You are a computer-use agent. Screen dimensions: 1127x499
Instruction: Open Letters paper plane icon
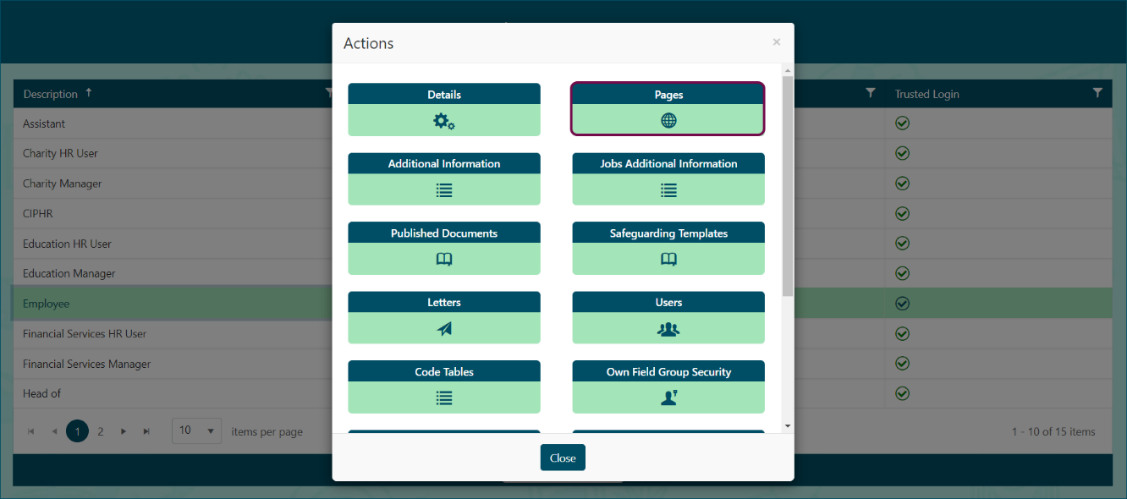pos(443,329)
